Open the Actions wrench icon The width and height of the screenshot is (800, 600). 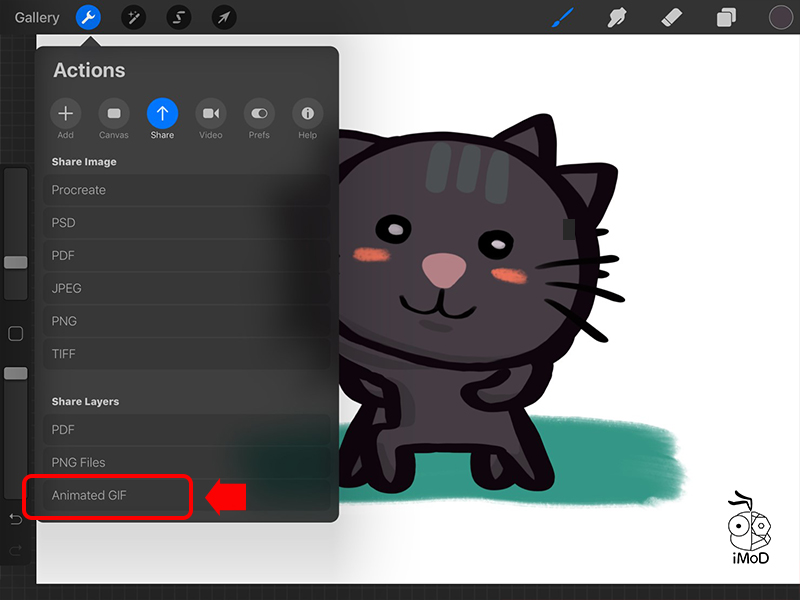coord(90,17)
